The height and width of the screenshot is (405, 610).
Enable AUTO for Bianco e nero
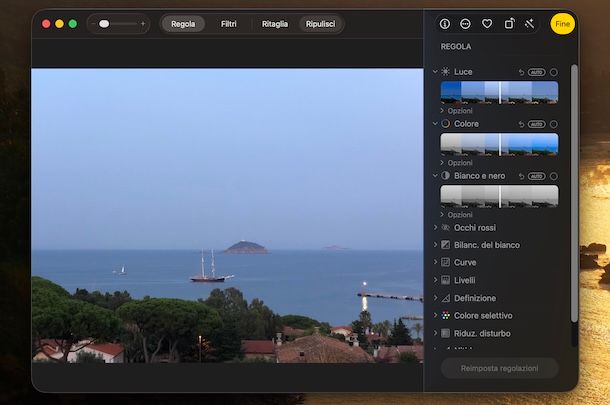click(x=536, y=176)
